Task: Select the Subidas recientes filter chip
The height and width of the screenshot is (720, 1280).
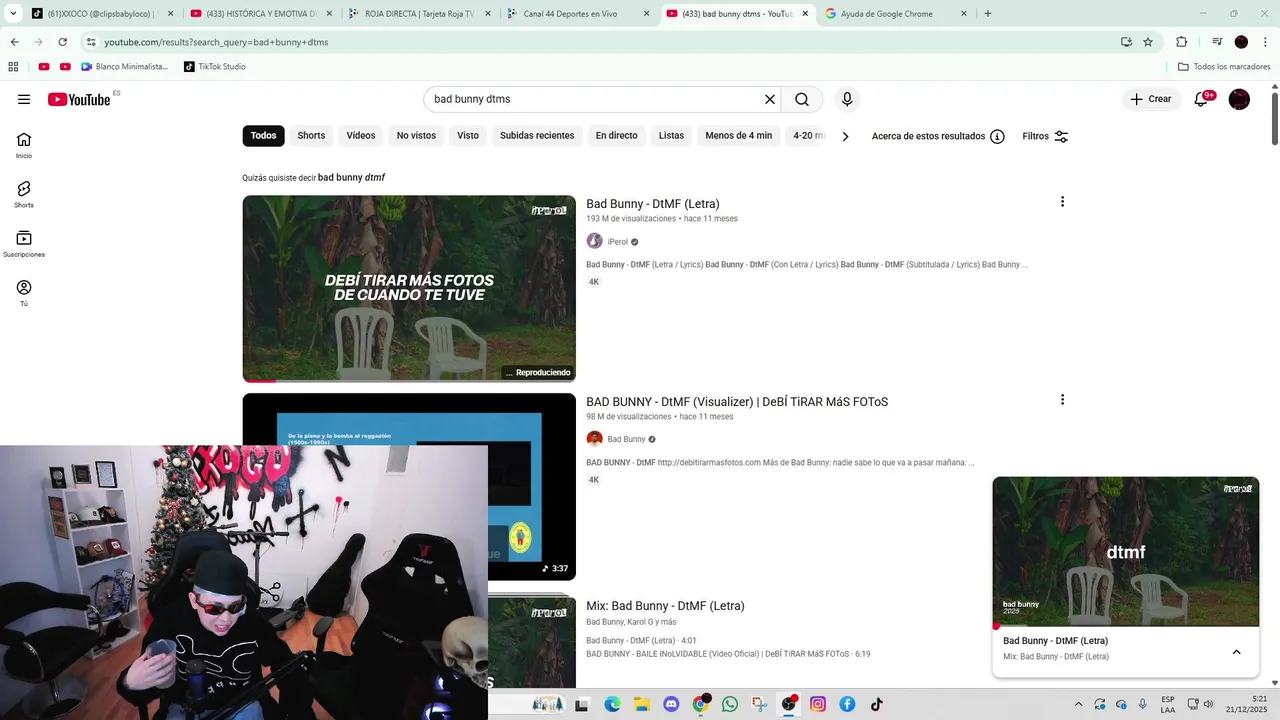Action: pyautogui.click(x=537, y=136)
